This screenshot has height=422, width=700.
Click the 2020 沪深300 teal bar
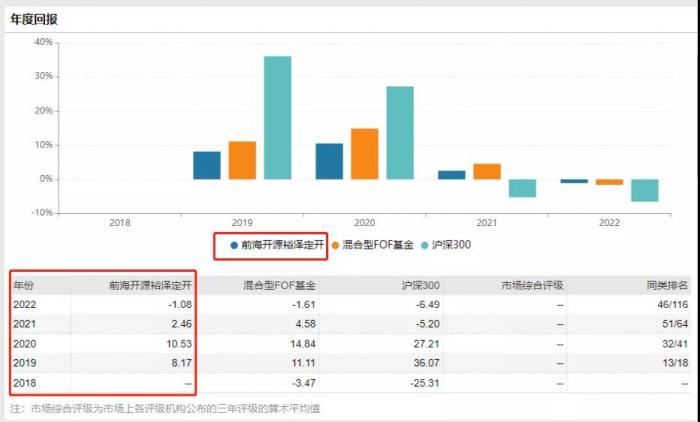[x=400, y=133]
